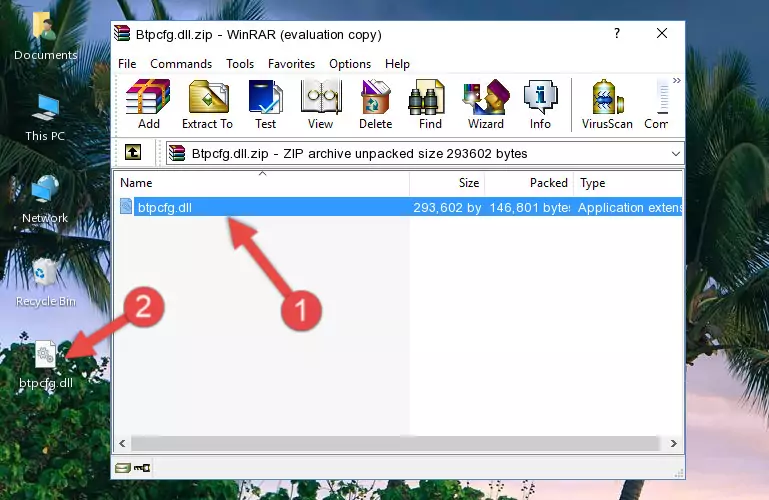Run VirusScan on the archive
769x500 pixels.
[607, 104]
